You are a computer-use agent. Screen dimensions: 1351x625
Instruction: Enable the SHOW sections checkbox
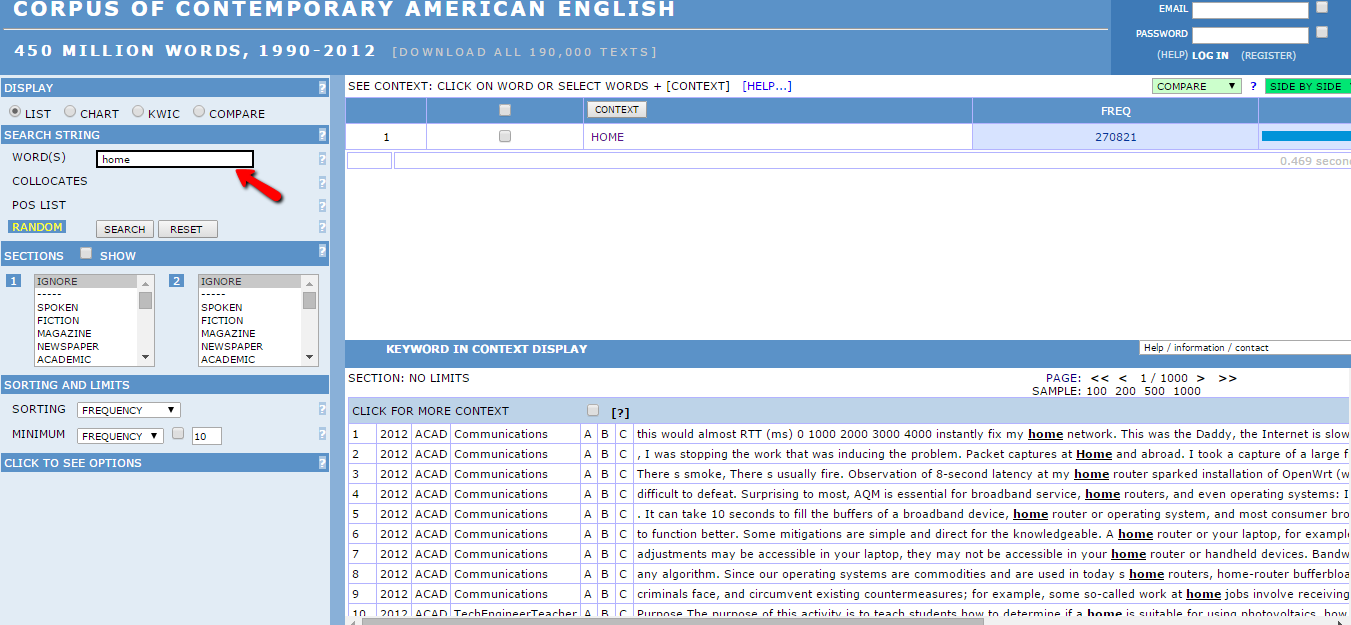86,254
